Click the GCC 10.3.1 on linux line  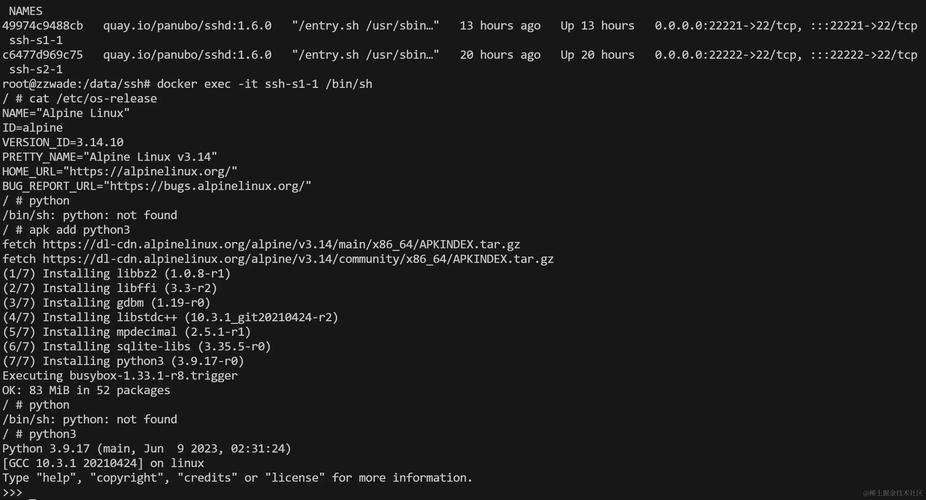[103, 464]
